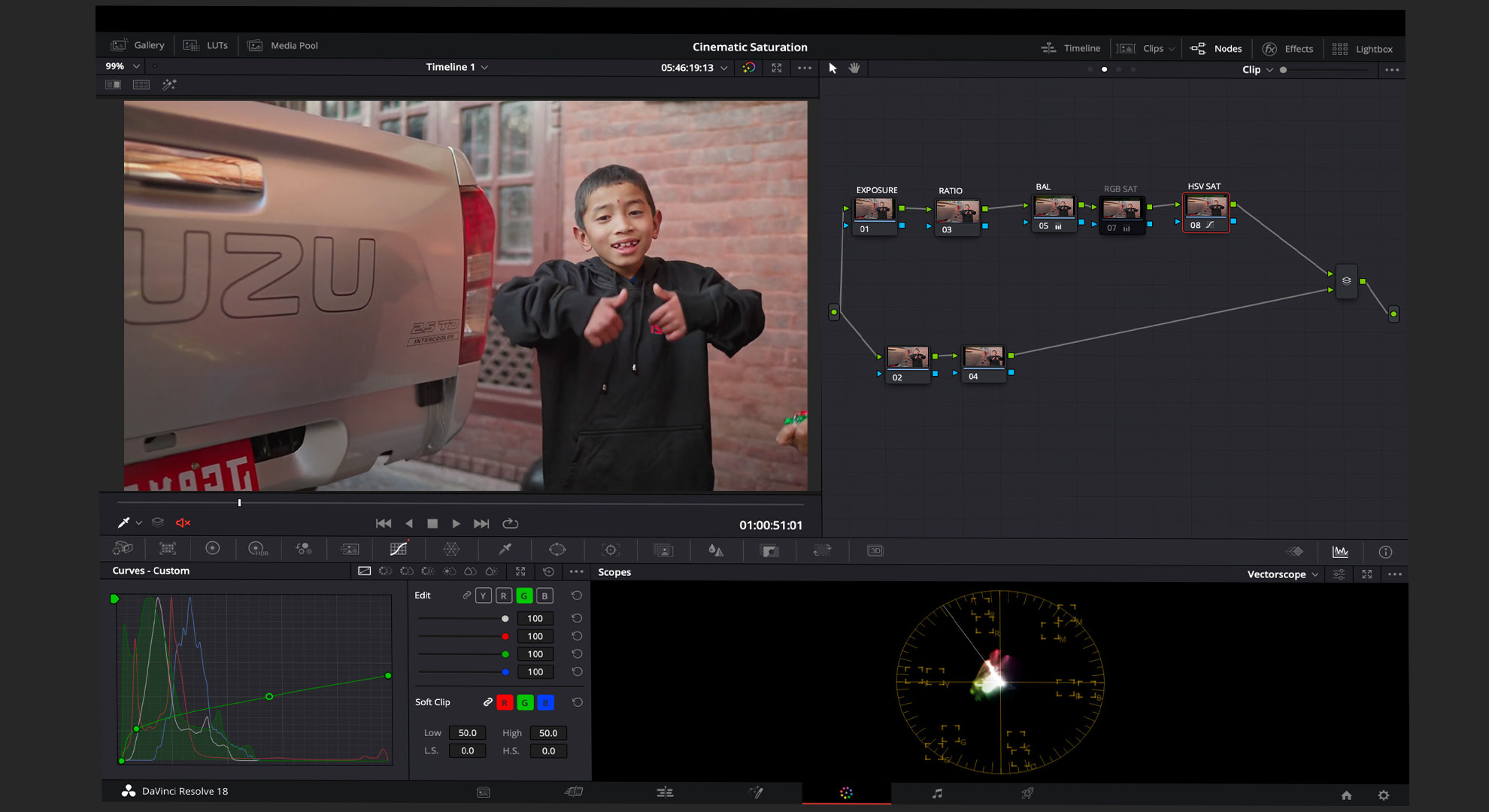Open the Tracker palette icon
Viewport: 1489px width, 812px height.
tap(611, 550)
